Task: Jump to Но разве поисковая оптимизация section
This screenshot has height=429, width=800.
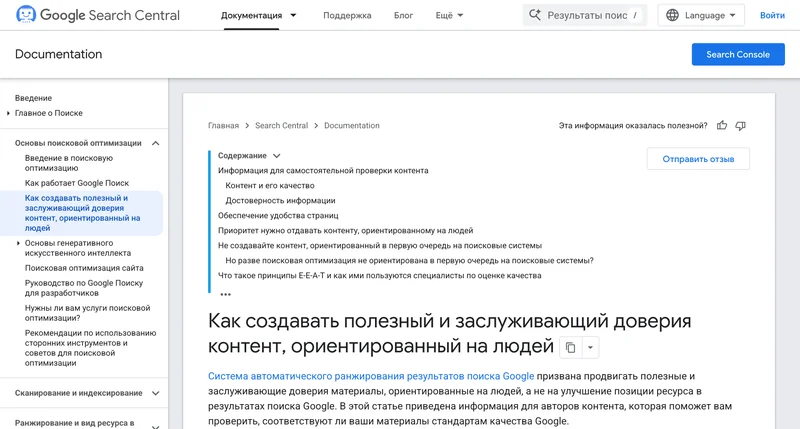Action: 409,261
